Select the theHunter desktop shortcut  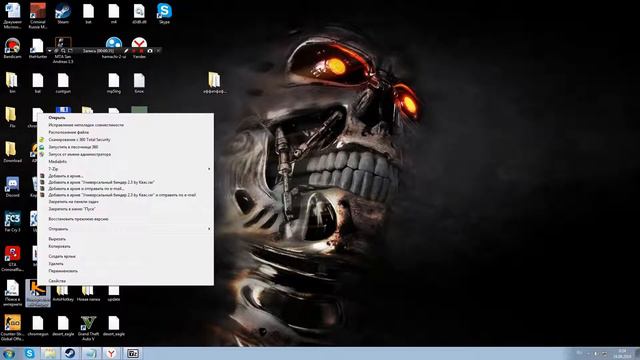click(x=38, y=48)
